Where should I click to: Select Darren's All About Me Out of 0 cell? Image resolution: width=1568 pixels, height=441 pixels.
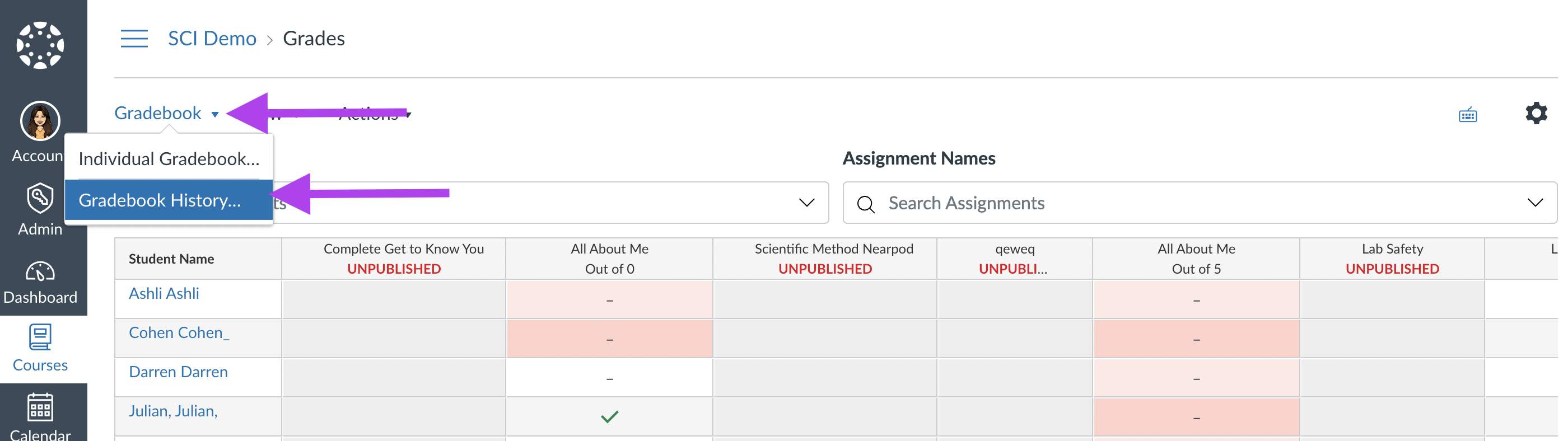click(x=609, y=378)
